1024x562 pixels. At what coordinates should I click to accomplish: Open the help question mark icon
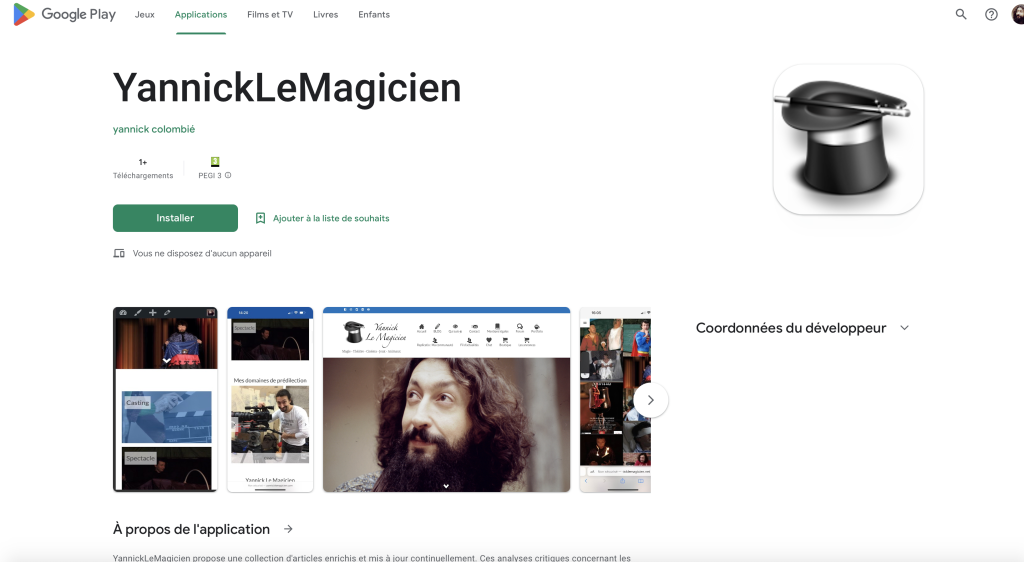click(x=991, y=14)
